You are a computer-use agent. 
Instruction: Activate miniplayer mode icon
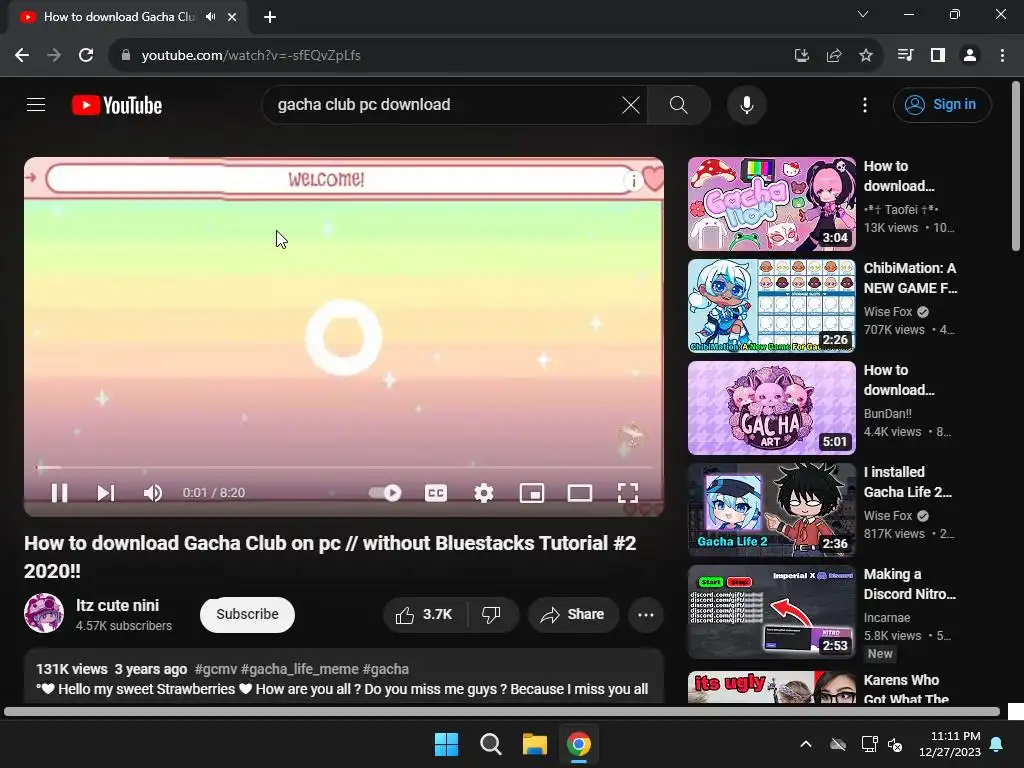click(532, 492)
